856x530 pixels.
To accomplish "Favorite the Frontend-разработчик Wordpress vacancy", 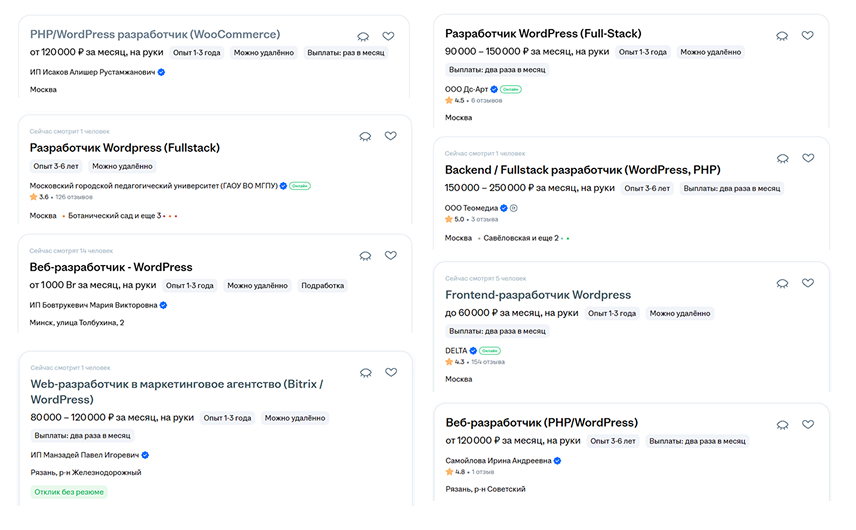I will (x=807, y=283).
